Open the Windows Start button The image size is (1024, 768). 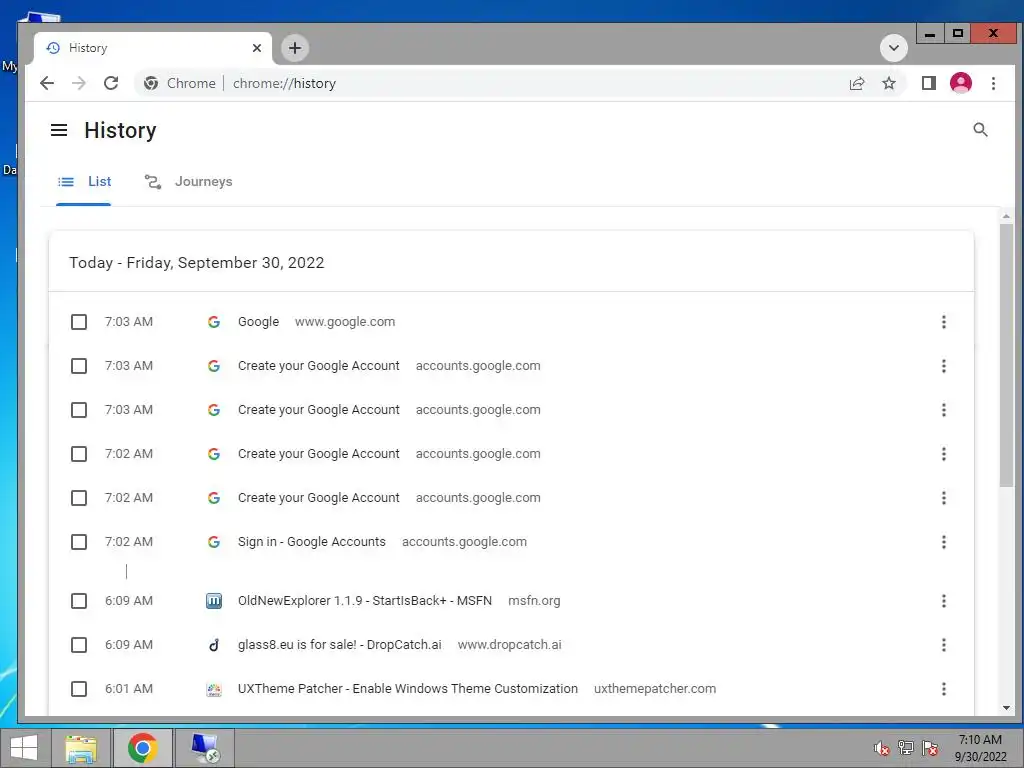[24, 748]
